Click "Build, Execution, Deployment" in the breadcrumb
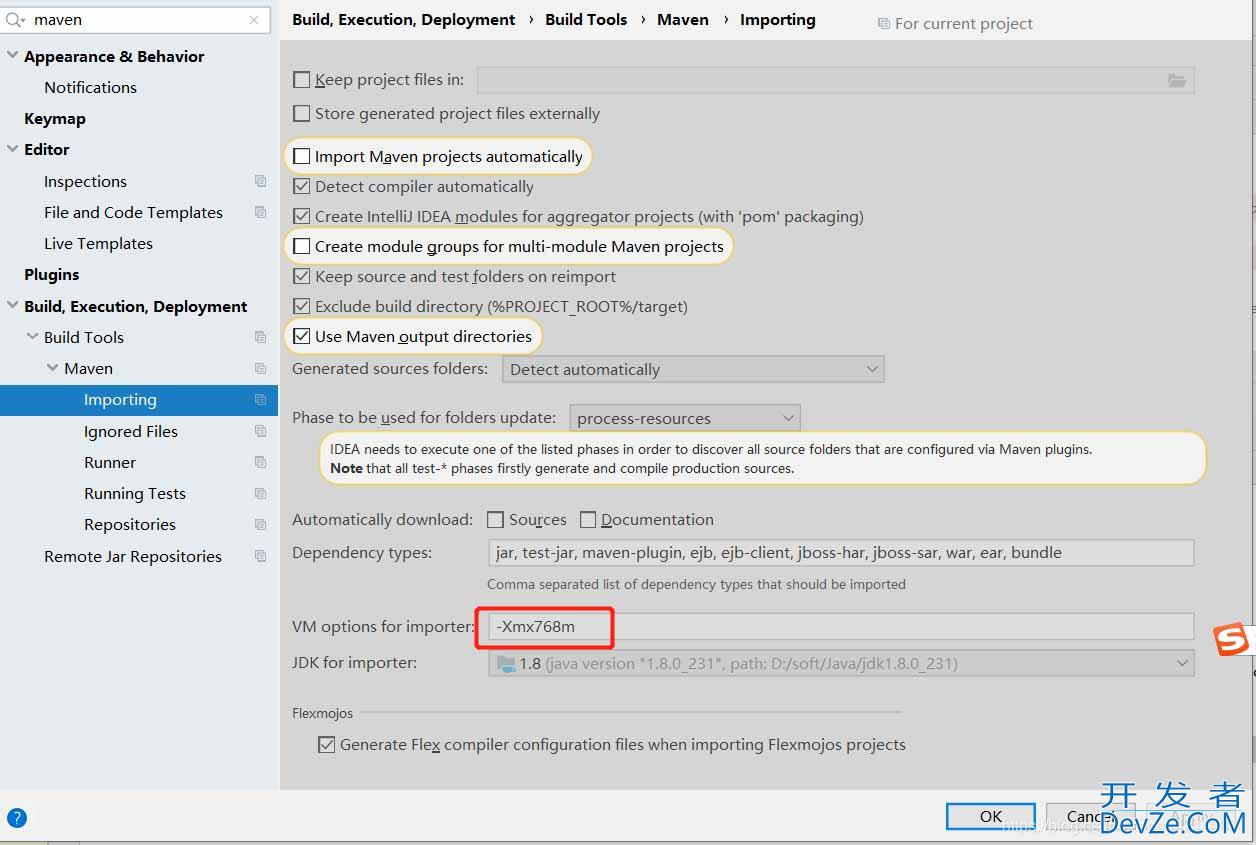The image size is (1256, 845). (404, 19)
